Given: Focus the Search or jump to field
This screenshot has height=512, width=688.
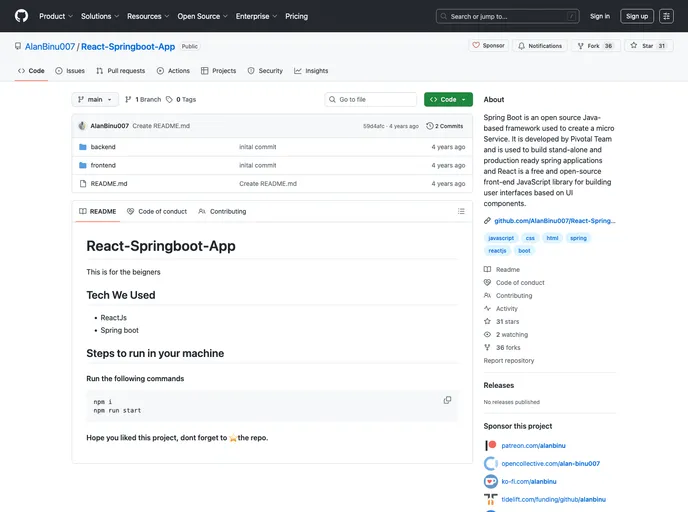Looking at the screenshot, I should (508, 16).
